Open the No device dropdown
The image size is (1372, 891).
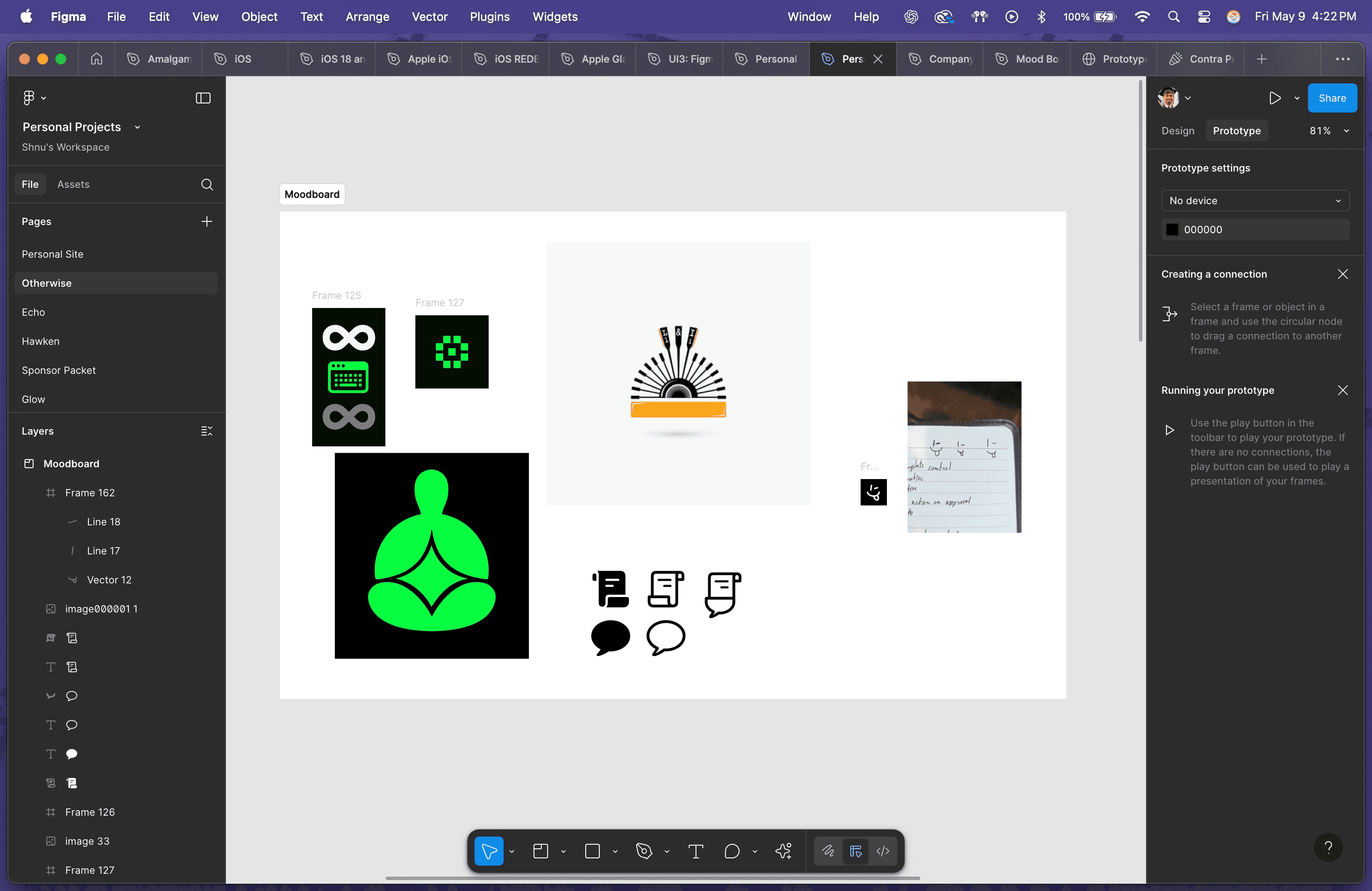tap(1255, 201)
